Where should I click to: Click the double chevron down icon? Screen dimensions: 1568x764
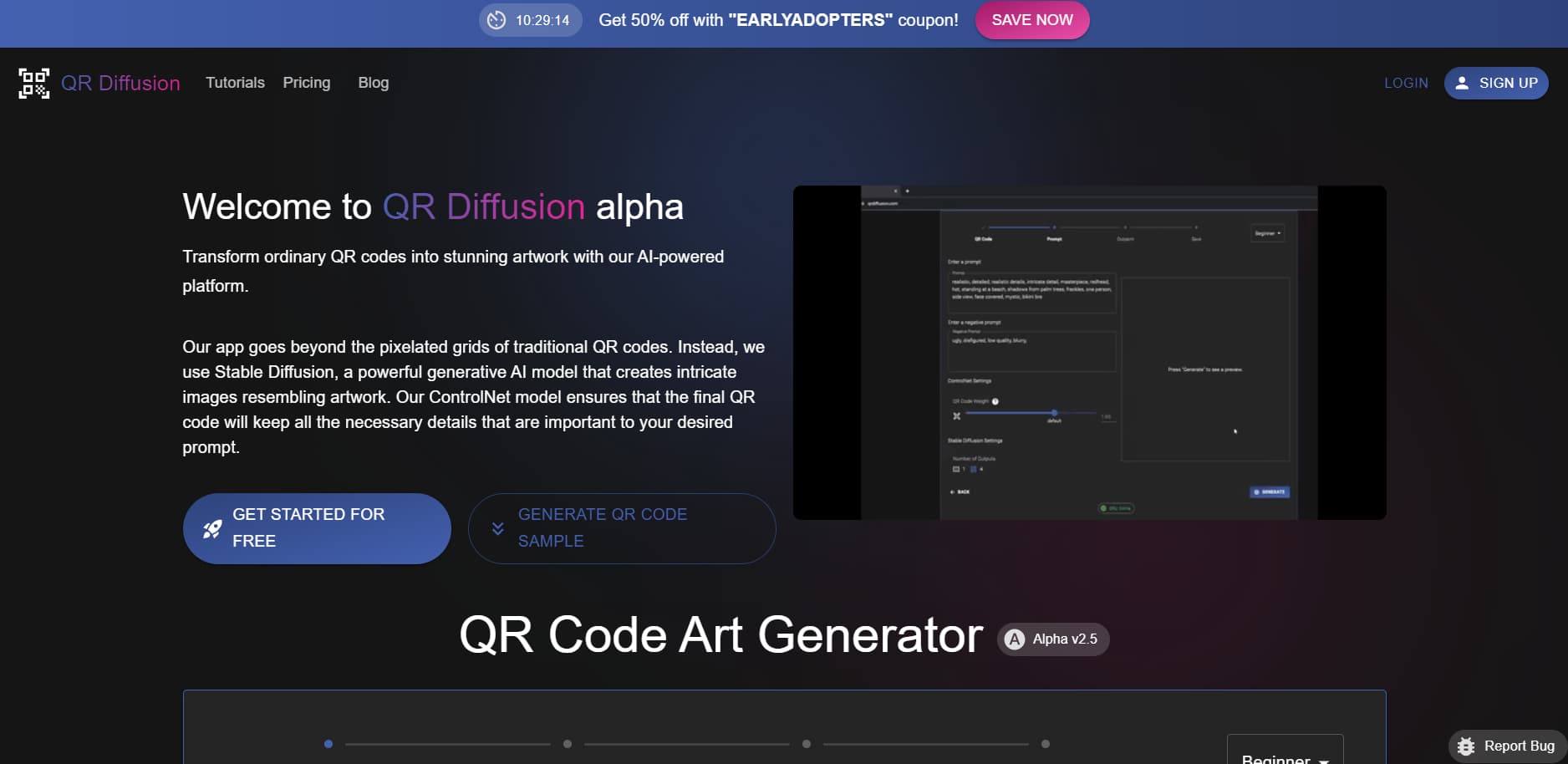coord(497,528)
